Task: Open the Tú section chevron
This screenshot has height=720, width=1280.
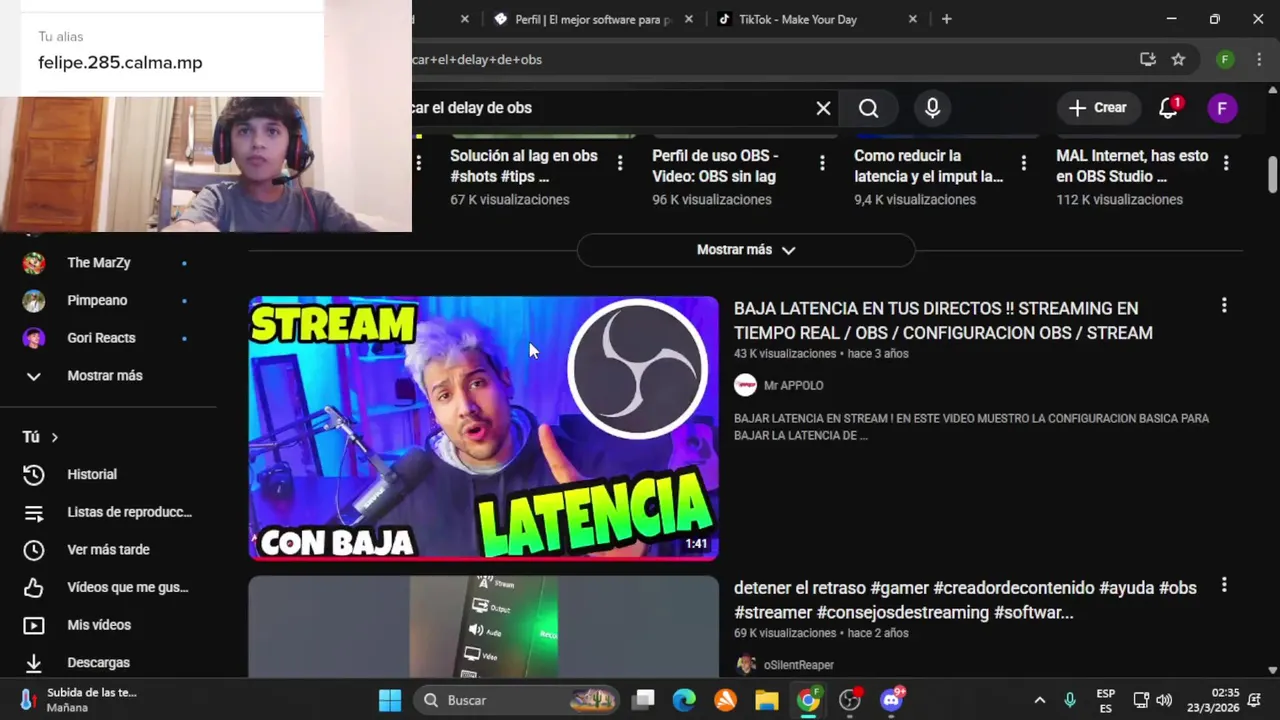Action: 54,437
